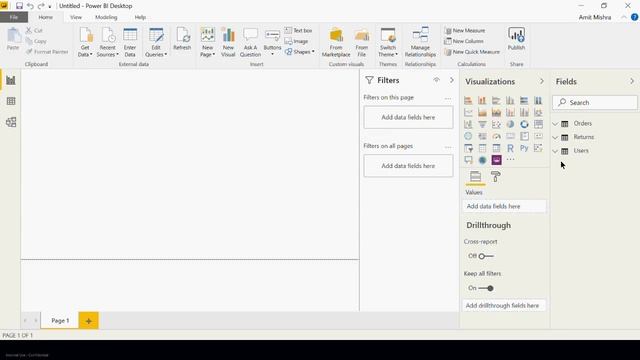Click Ask A Question button

250,42
